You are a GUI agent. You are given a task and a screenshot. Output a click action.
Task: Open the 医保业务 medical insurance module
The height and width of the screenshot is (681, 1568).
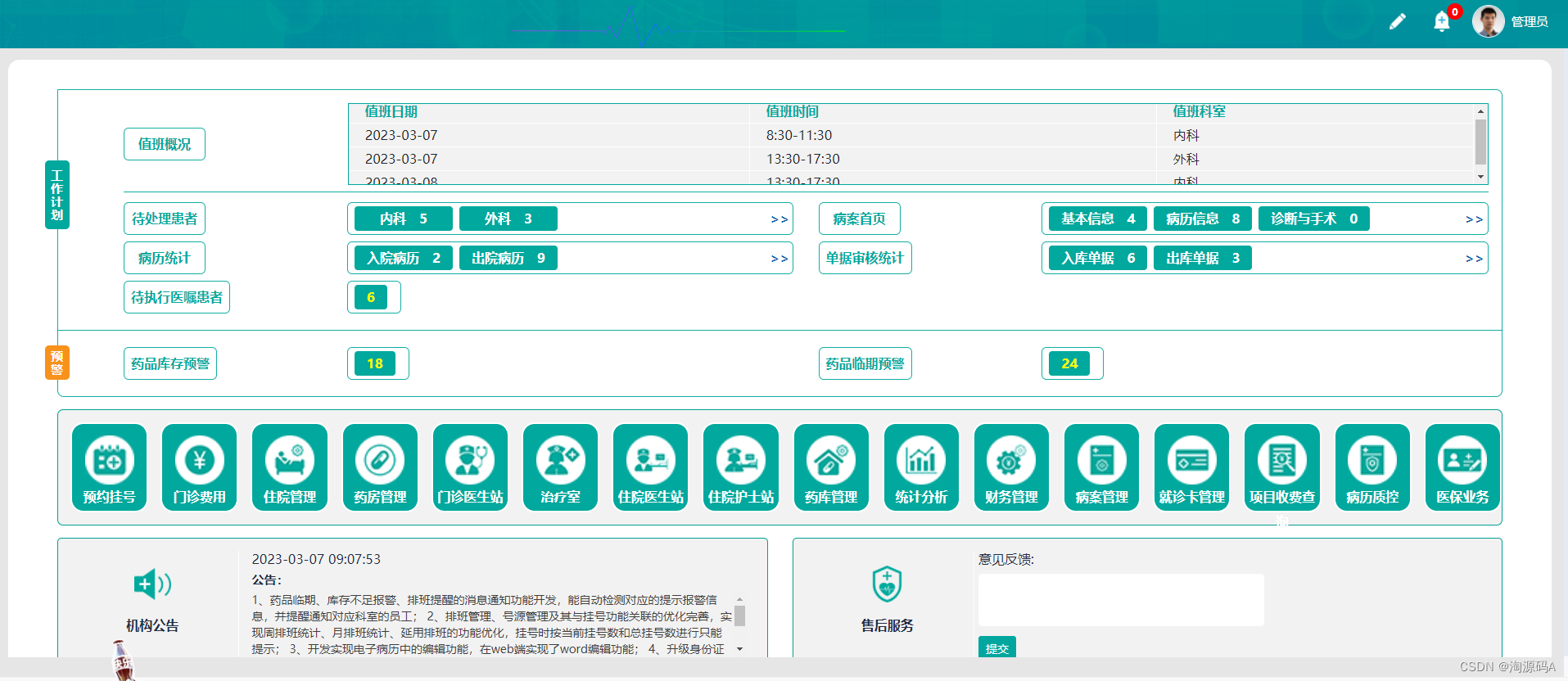[1462, 467]
